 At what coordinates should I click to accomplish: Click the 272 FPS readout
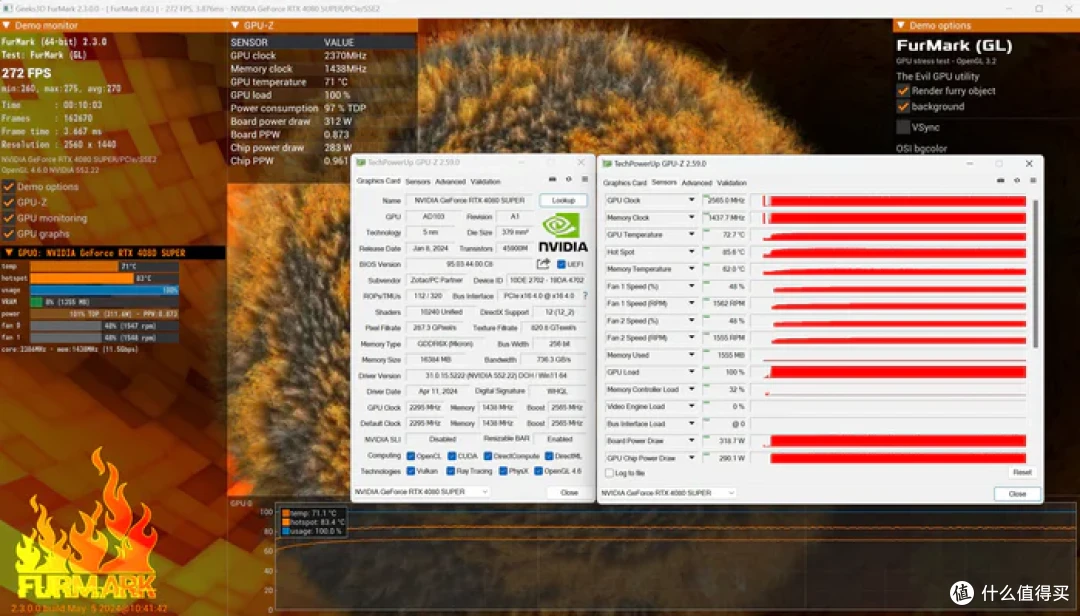pyautogui.click(x=26, y=73)
